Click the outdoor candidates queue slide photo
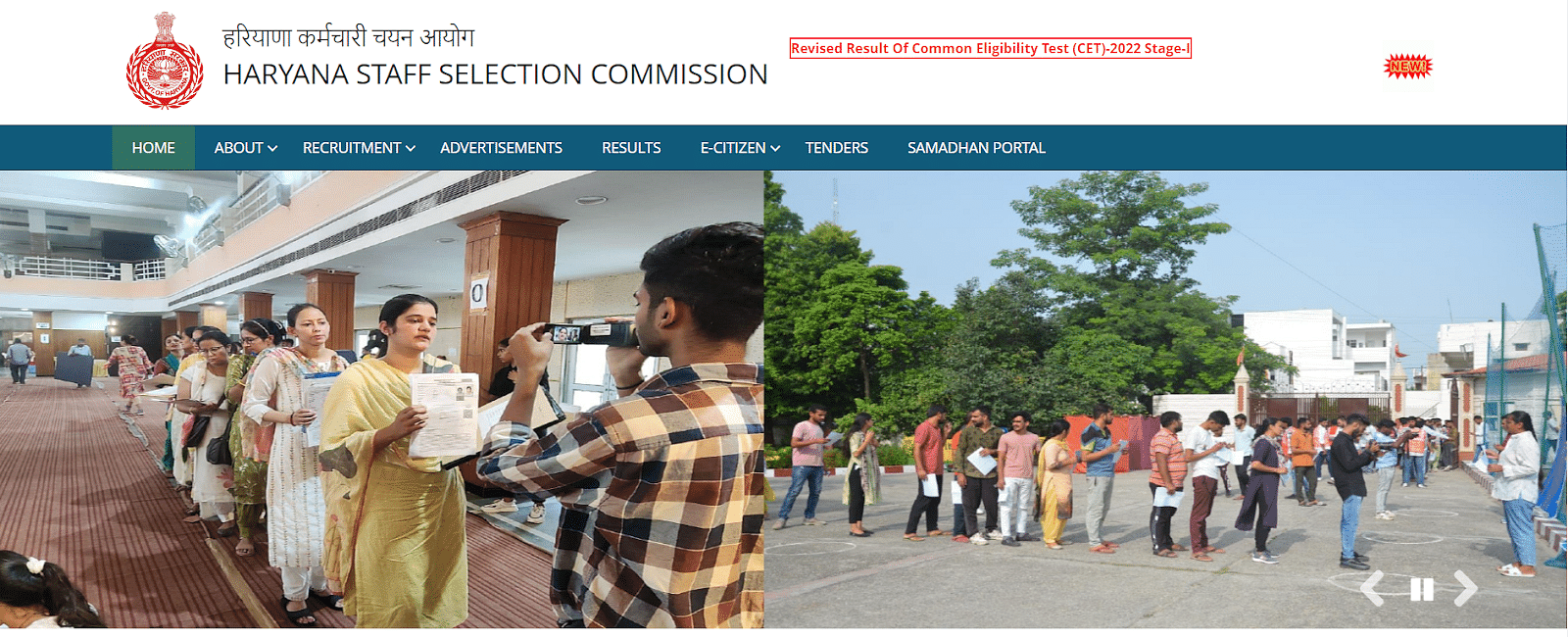Screen dimensions: 1568x637 coord(1165,400)
